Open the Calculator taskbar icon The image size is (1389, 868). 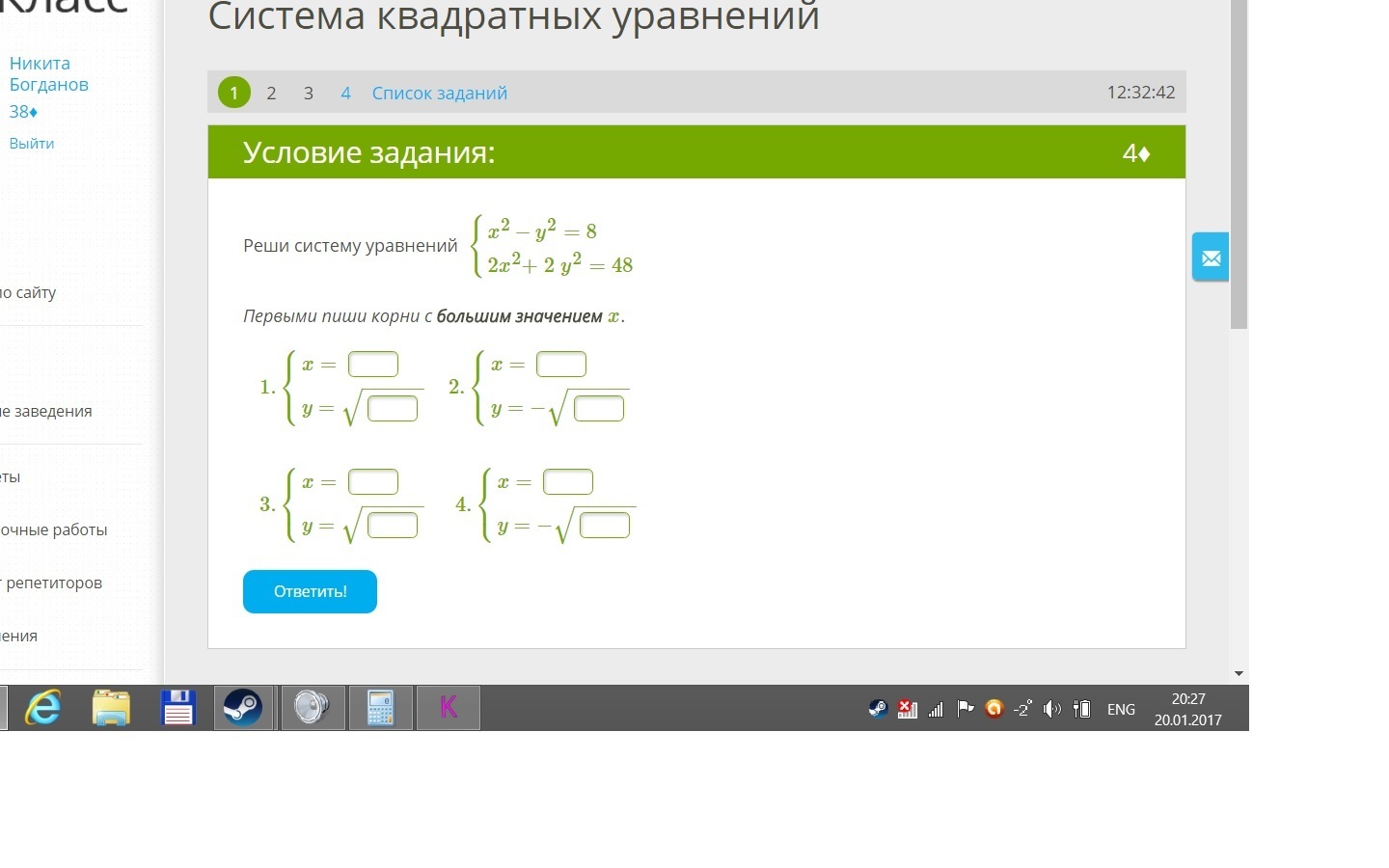[380, 708]
